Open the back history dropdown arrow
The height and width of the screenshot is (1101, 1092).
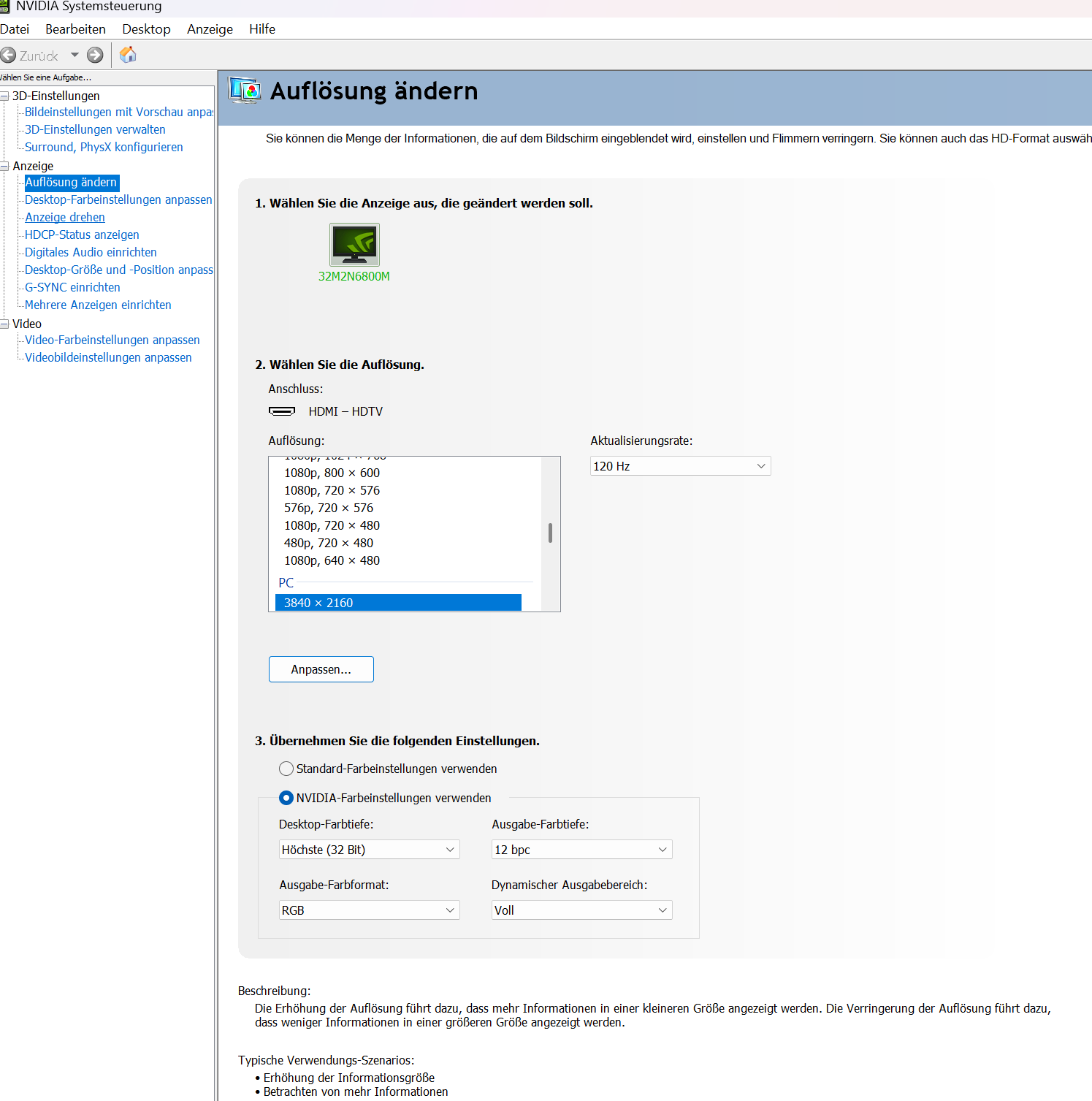[75, 55]
